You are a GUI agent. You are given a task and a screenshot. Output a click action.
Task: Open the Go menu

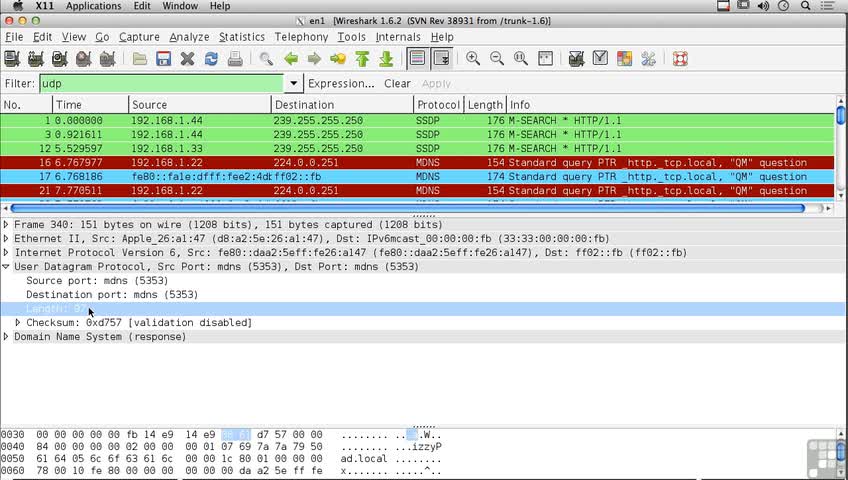(x=102, y=37)
